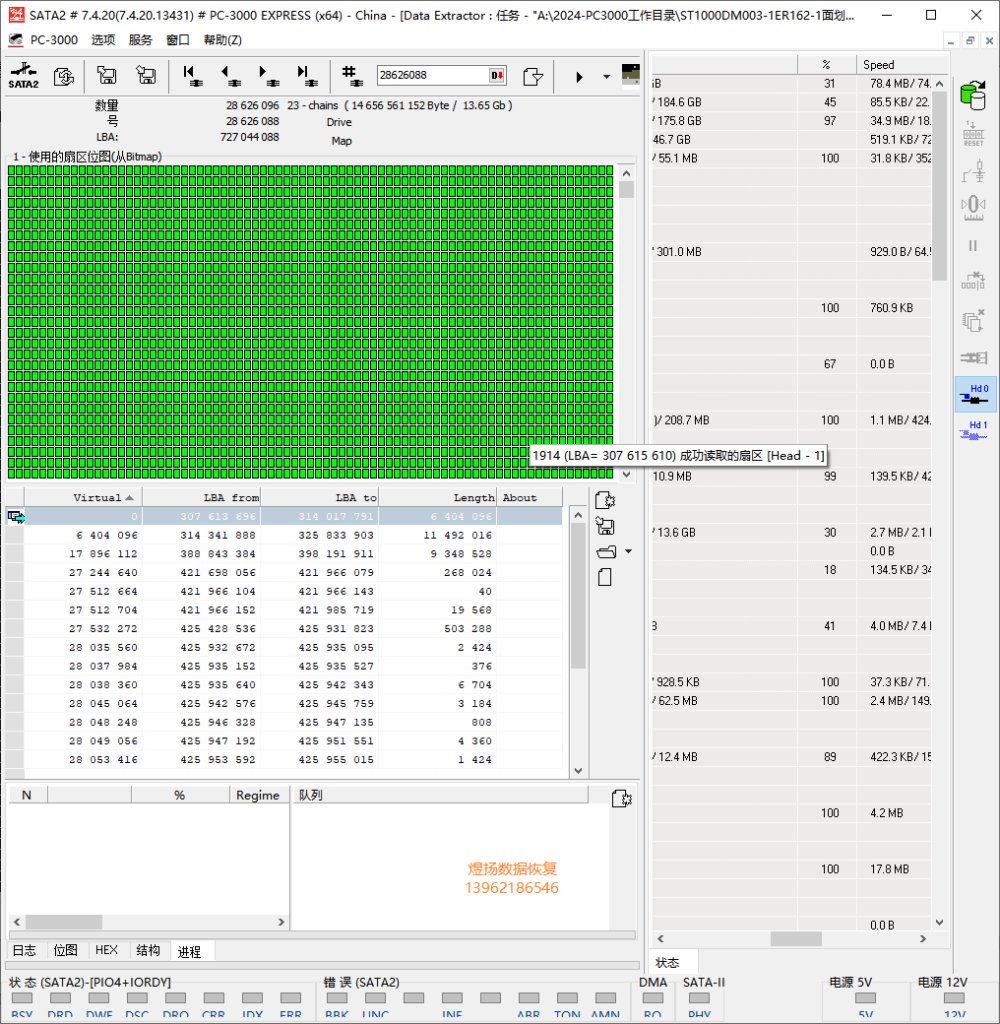Open the 窗口 menu
Screen dimensions: 1000x1024
tap(178, 40)
